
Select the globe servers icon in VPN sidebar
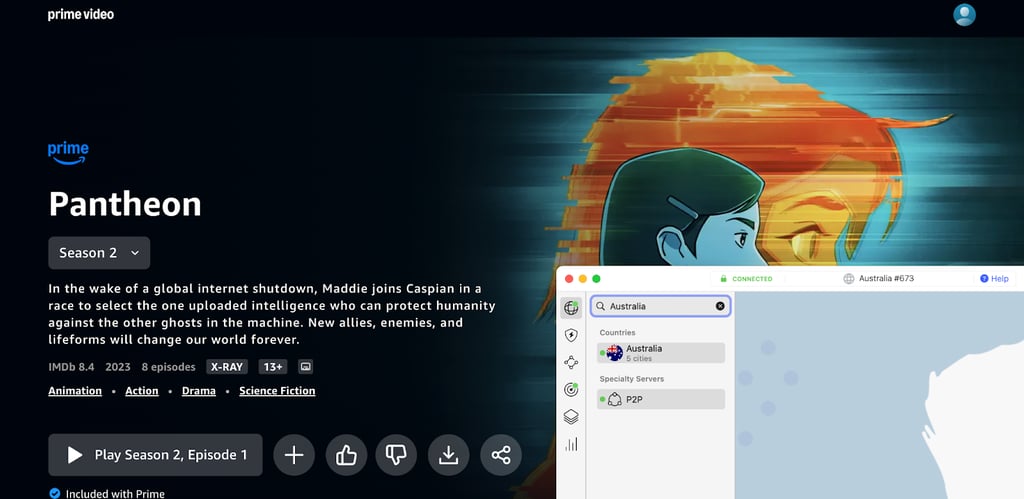(571, 308)
